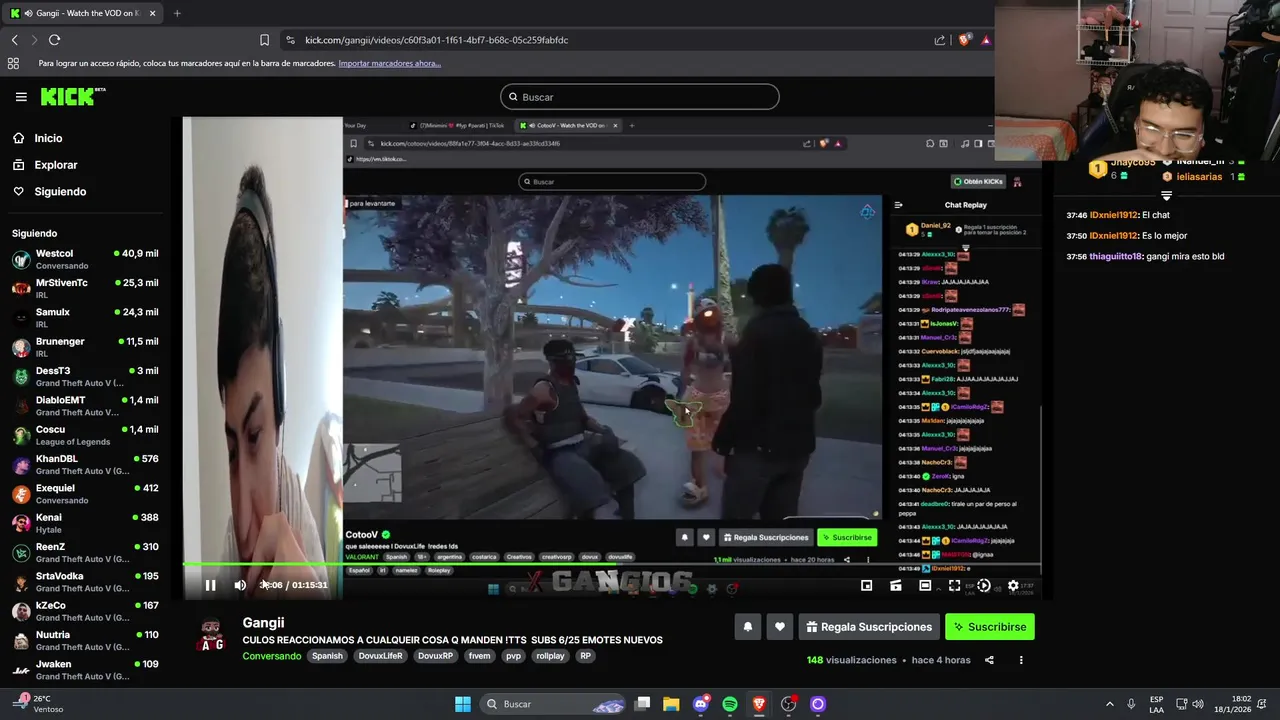
Task: Open ReenZ's channel in sidebar
Action: click(x=85, y=553)
